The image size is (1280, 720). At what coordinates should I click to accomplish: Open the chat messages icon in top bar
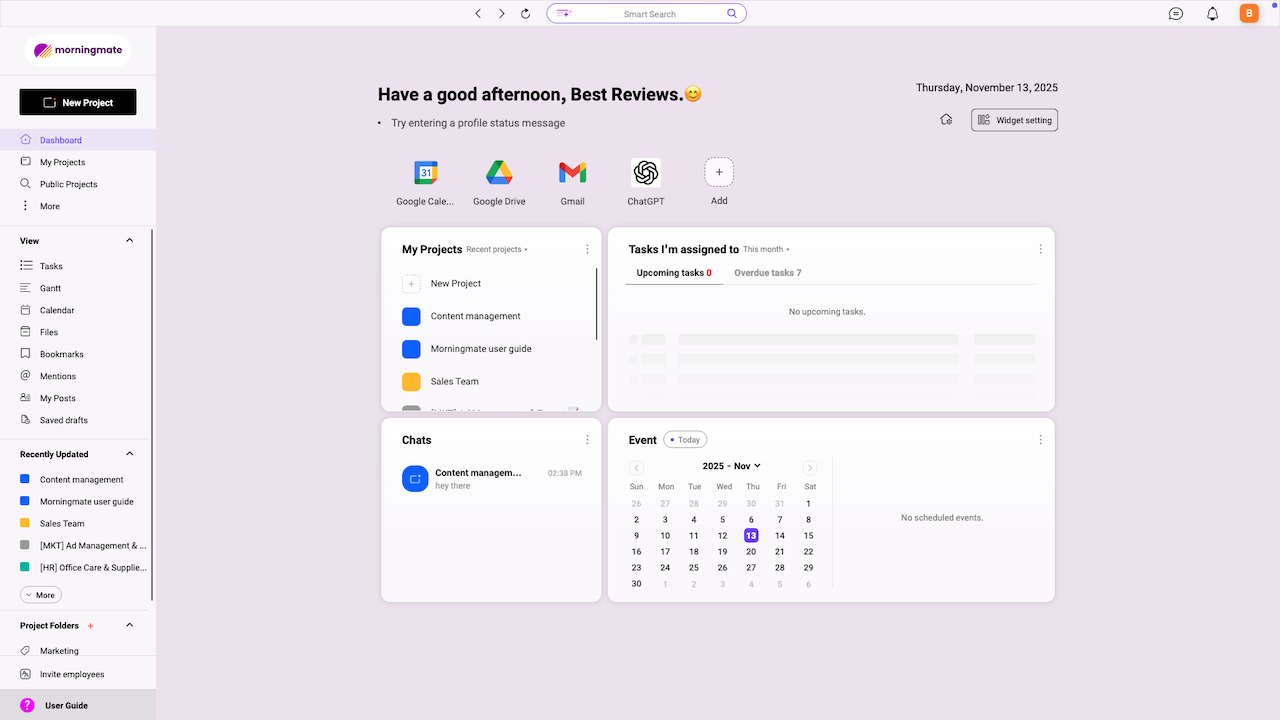pyautogui.click(x=1175, y=13)
